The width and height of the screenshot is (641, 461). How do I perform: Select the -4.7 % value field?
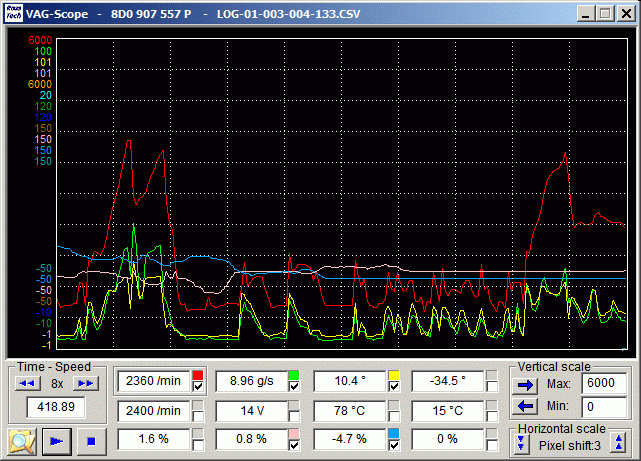pos(350,439)
